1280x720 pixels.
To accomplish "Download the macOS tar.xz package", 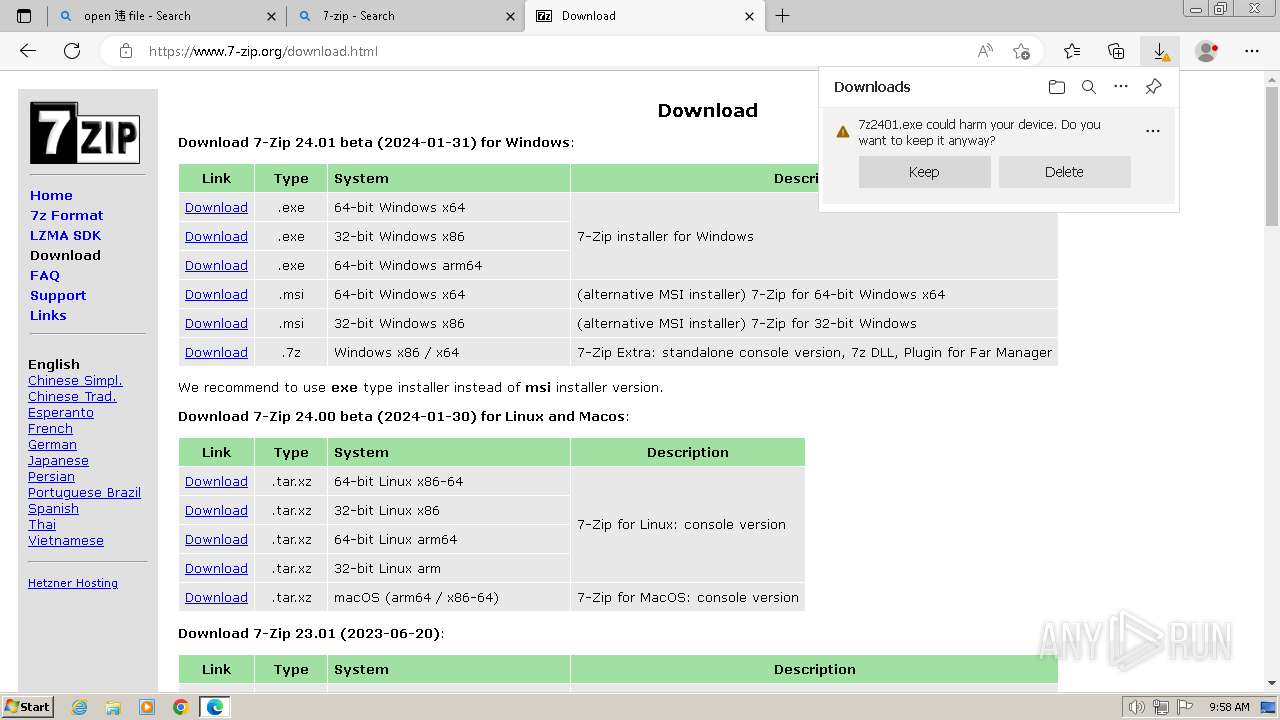I will [216, 597].
